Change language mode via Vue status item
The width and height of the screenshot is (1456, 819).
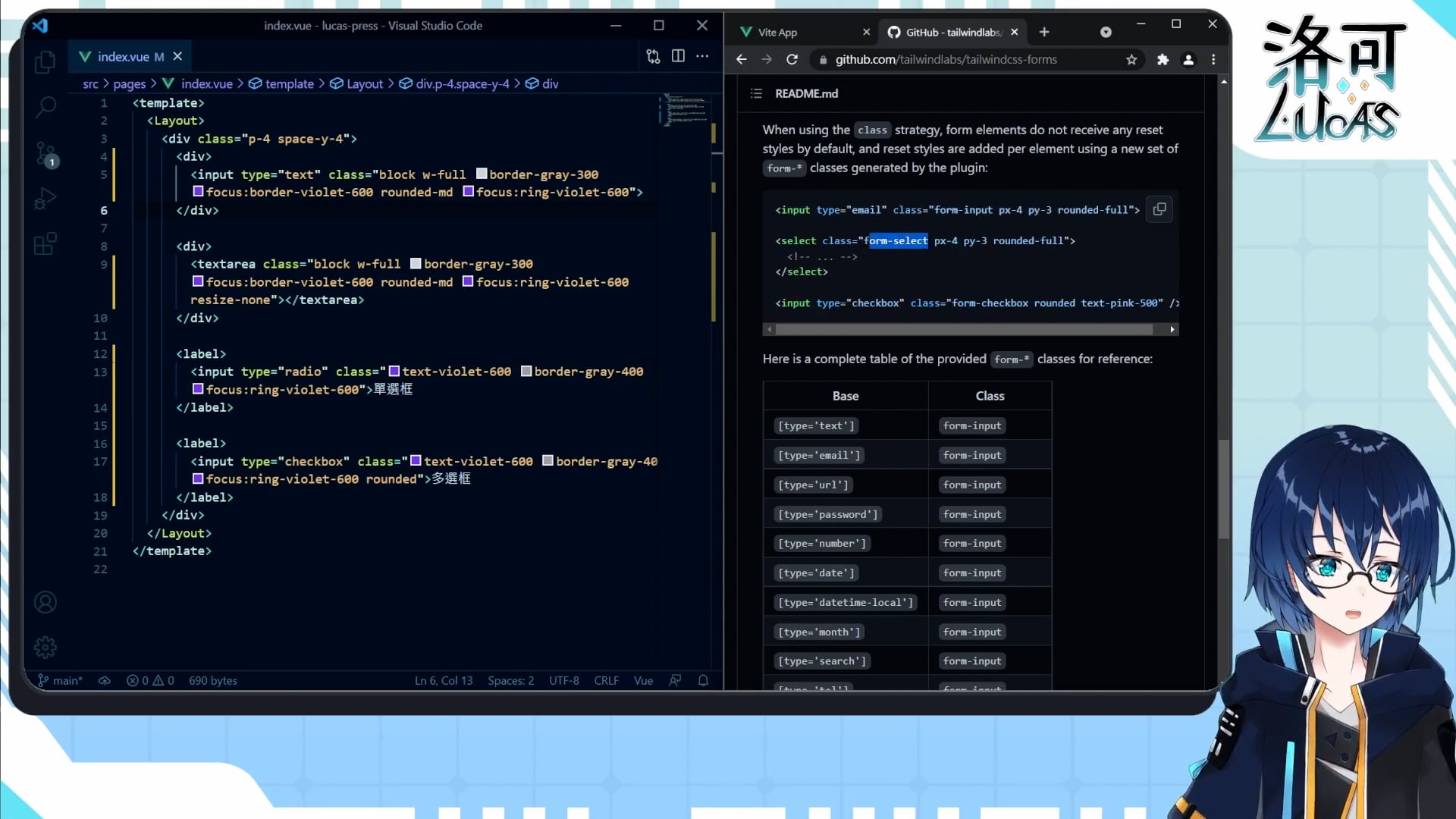coord(643,680)
